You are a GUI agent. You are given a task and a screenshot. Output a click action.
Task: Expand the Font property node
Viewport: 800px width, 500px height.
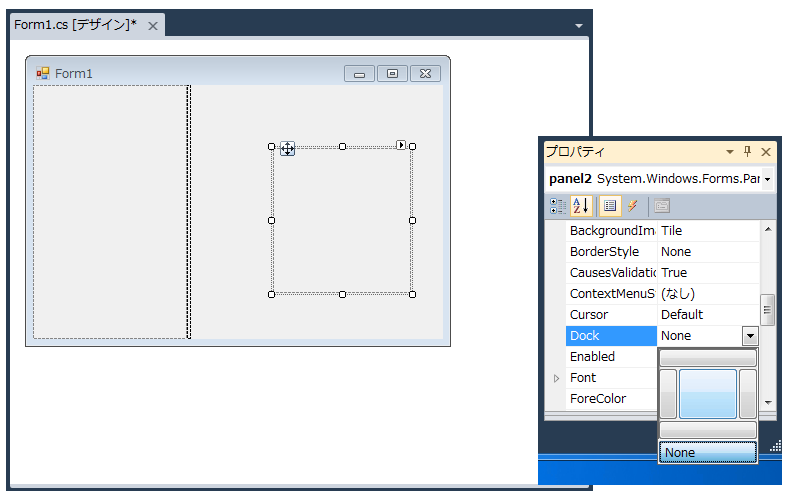click(x=556, y=378)
